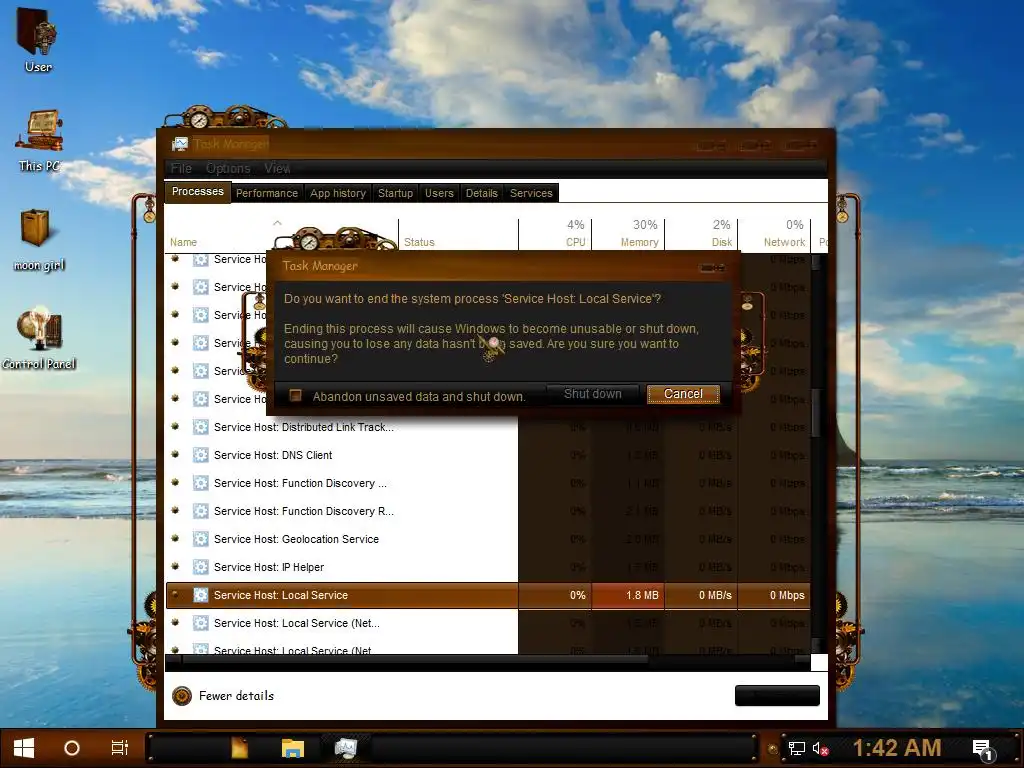Expand Service Host: Geolocation Service row
Screen dimensions: 1024x768
coord(175,539)
